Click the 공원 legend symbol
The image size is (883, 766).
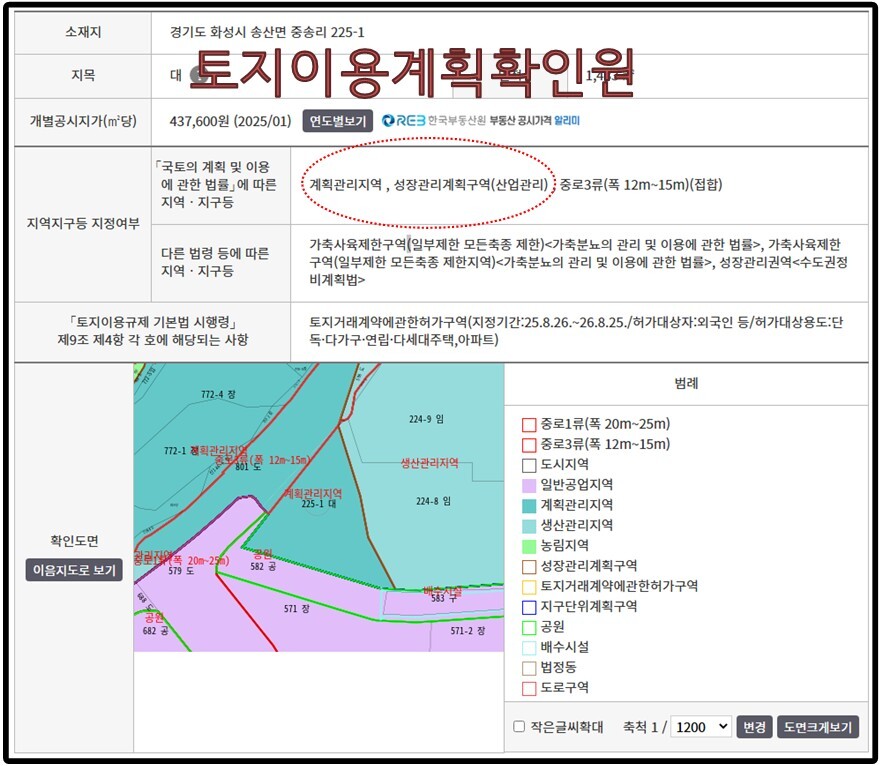tap(526, 624)
